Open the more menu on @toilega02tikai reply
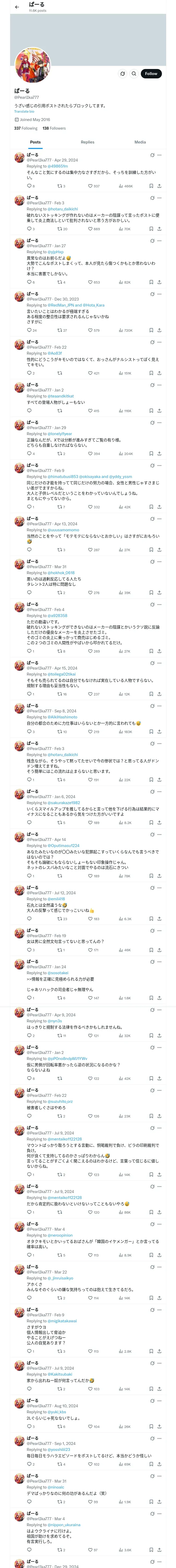 click(x=160, y=663)
